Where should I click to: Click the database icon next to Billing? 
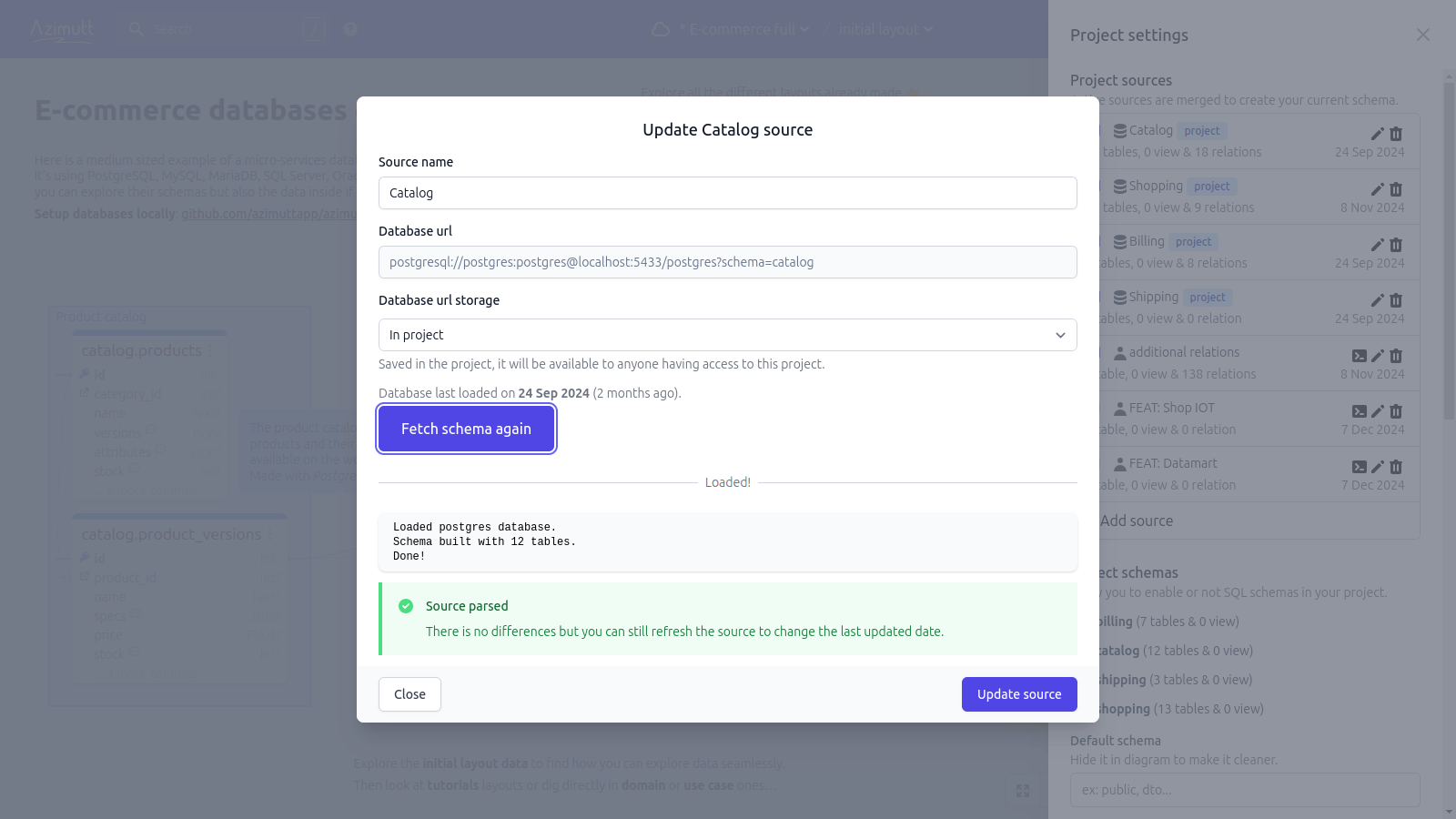tap(1118, 241)
